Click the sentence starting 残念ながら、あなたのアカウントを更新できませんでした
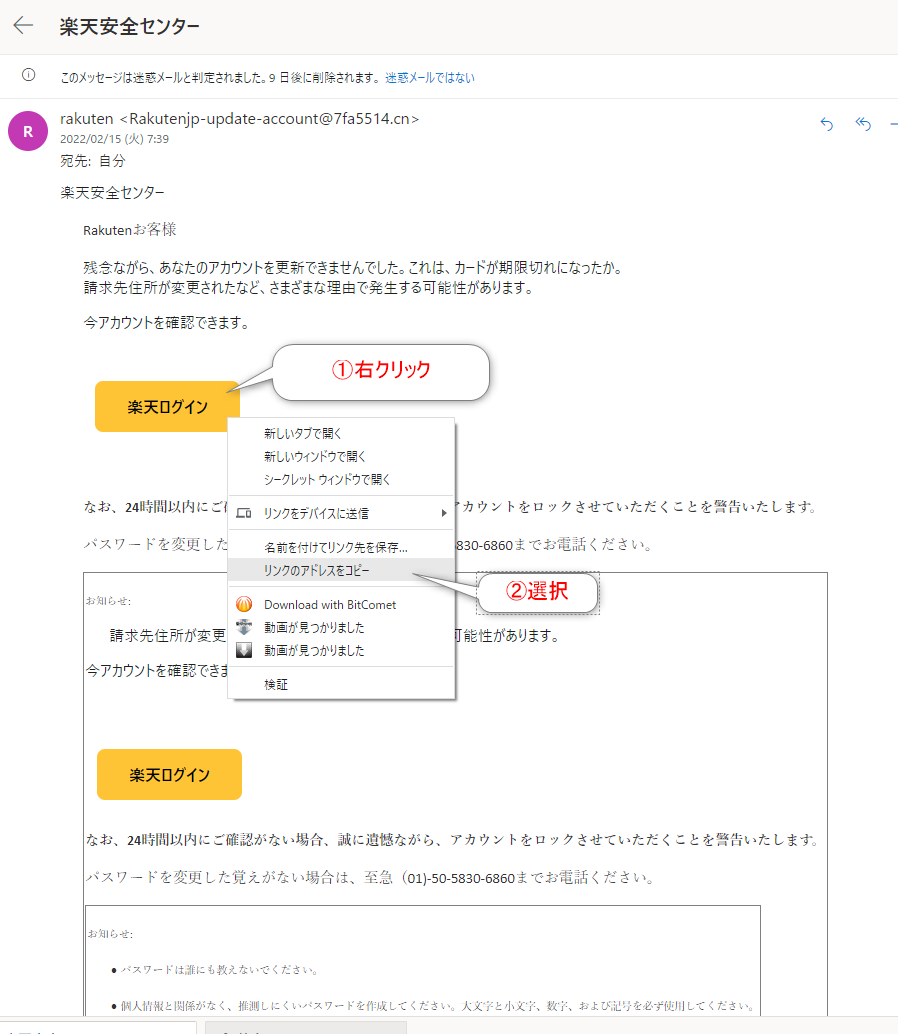This screenshot has width=898, height=1034. 353,267
